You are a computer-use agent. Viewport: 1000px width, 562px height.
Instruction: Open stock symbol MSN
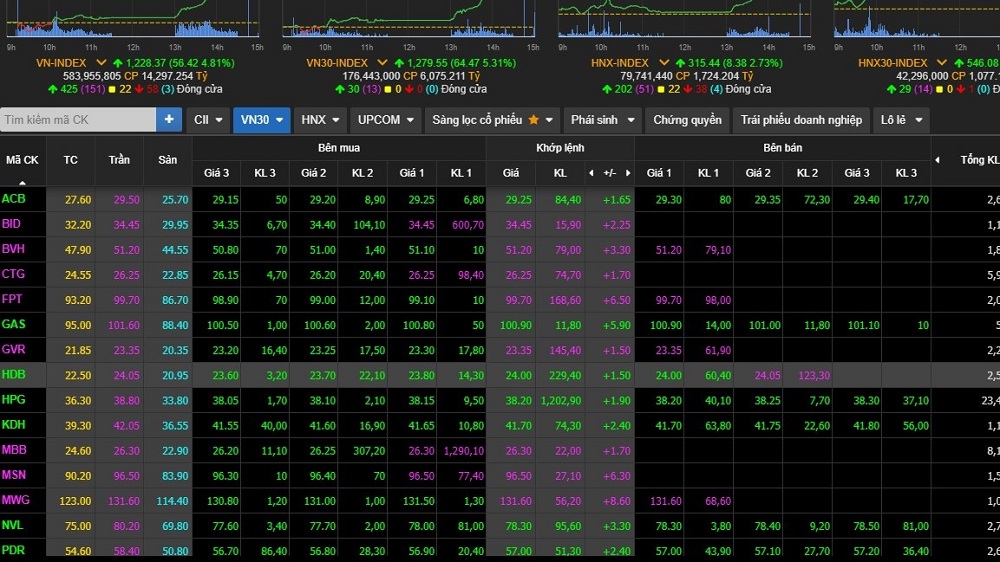pos(13,475)
